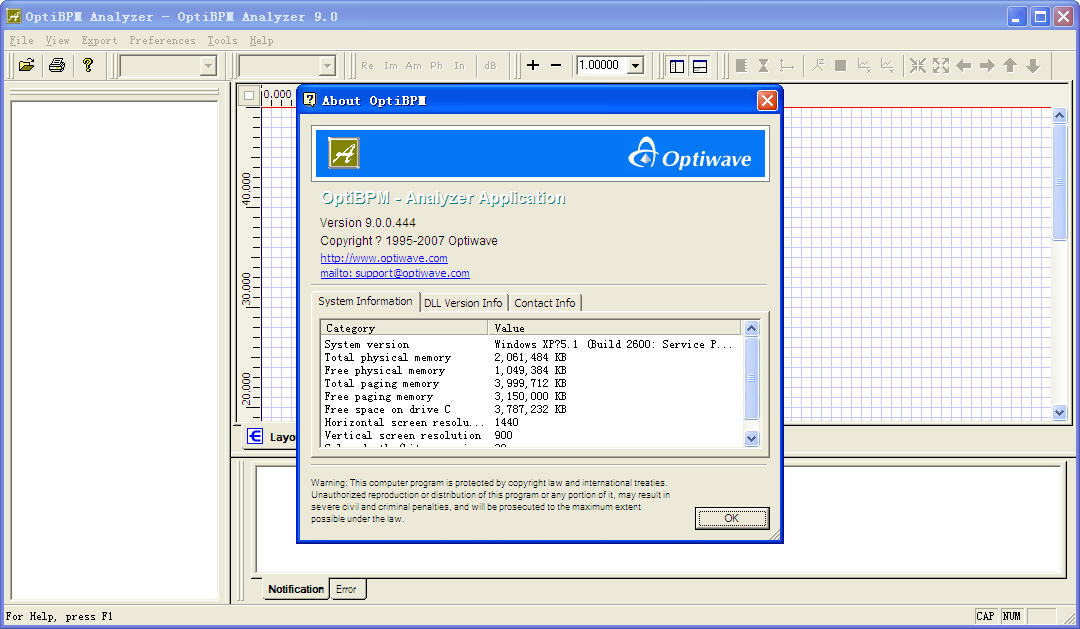Open the Help menu
This screenshot has height=629, width=1080.
coord(261,41)
